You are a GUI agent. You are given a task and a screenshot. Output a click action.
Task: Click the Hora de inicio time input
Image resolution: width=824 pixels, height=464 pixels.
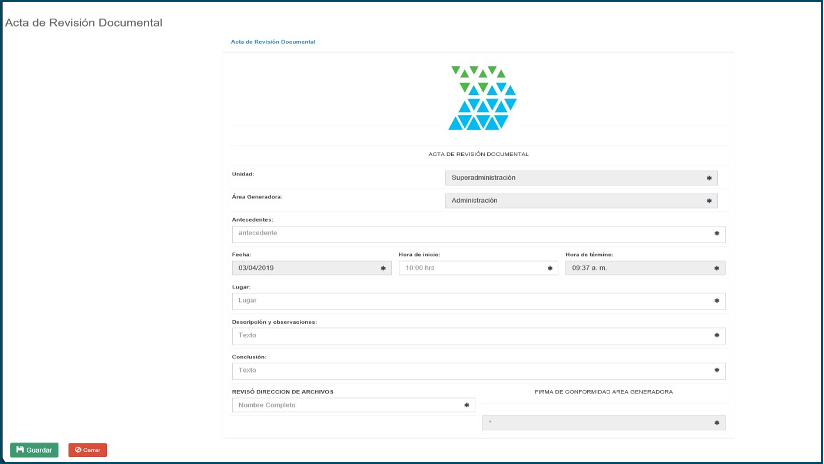[470, 268]
